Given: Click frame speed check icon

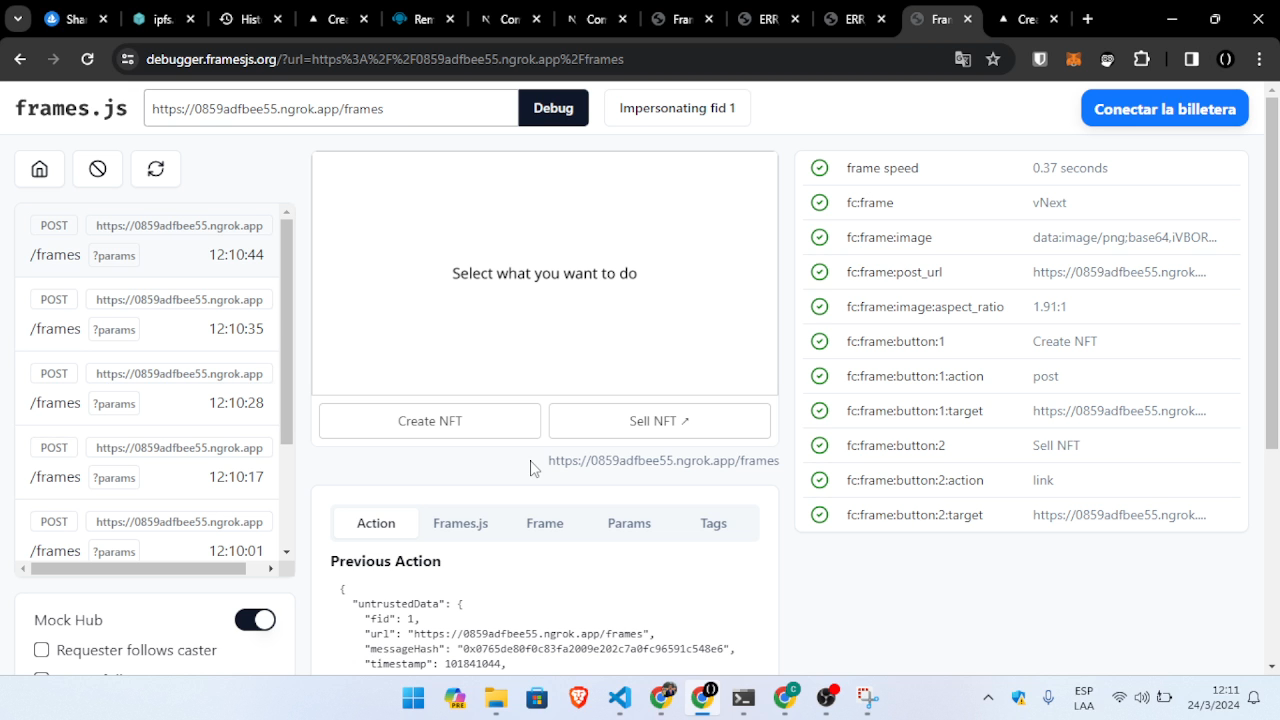Looking at the screenshot, I should 820,168.
